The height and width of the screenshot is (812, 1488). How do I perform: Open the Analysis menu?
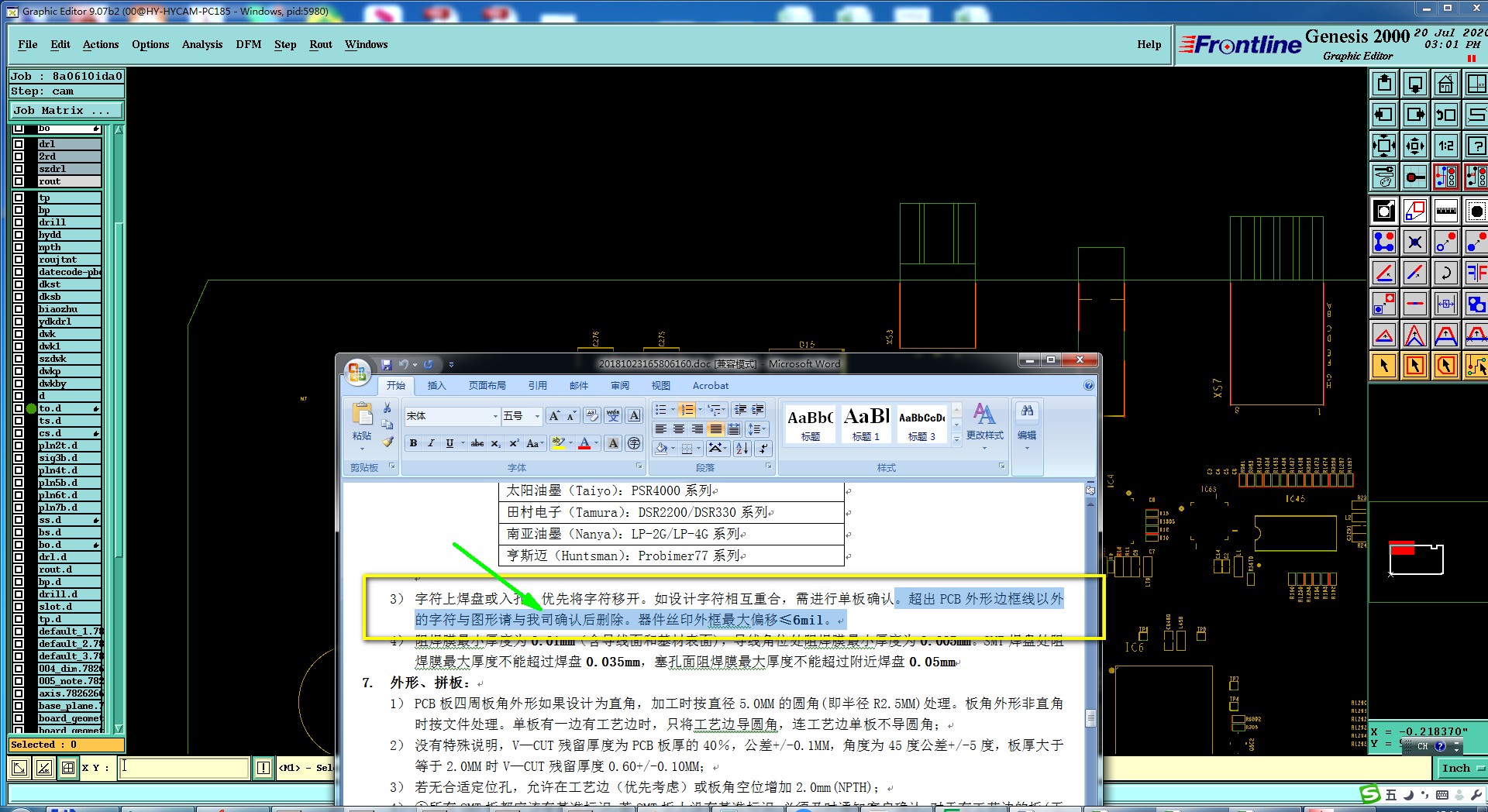202,44
